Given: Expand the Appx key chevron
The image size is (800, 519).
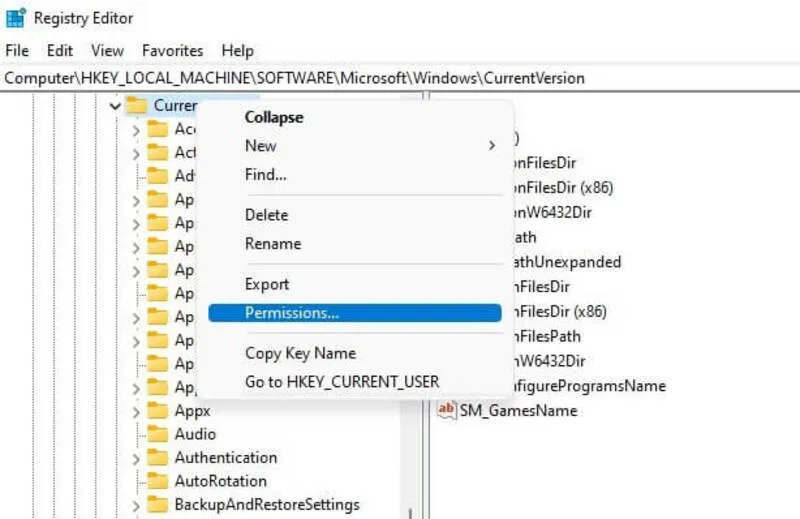Looking at the screenshot, I should coord(136,411).
